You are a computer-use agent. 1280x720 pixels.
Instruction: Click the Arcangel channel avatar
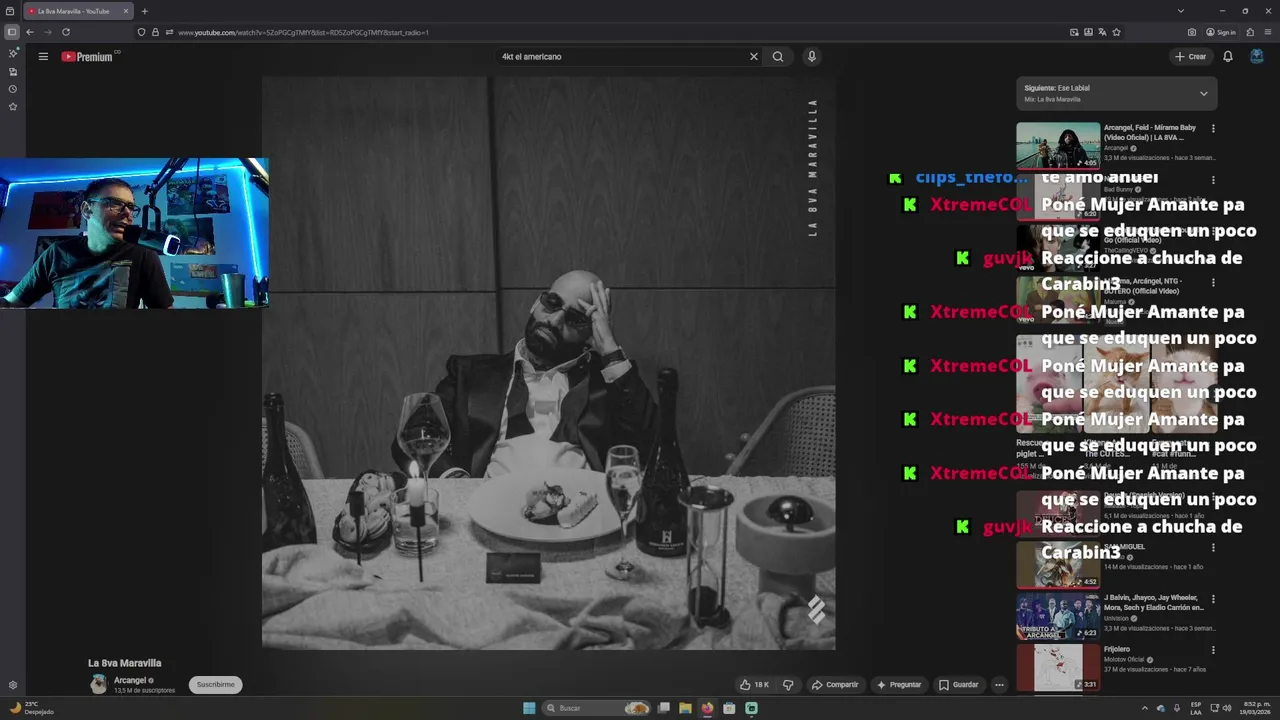(98, 684)
